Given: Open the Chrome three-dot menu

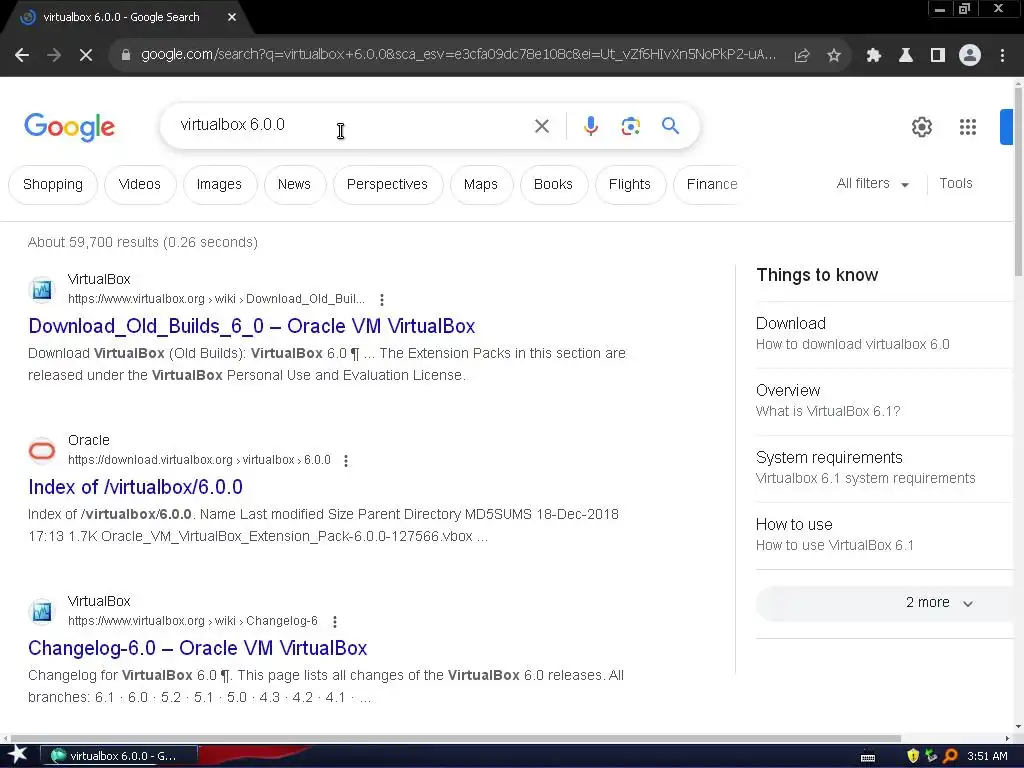Looking at the screenshot, I should (1002, 56).
